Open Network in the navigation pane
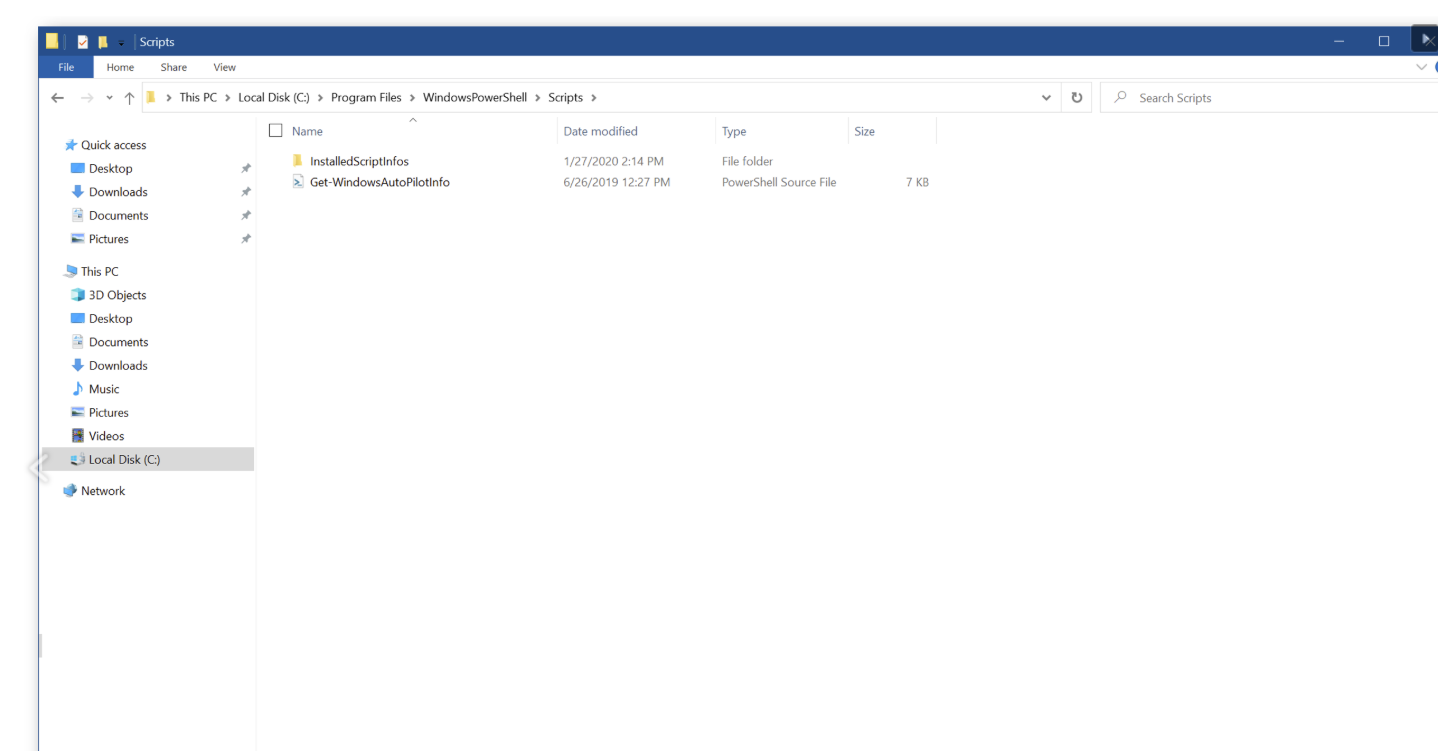This screenshot has width=1438, height=751. click(102, 491)
